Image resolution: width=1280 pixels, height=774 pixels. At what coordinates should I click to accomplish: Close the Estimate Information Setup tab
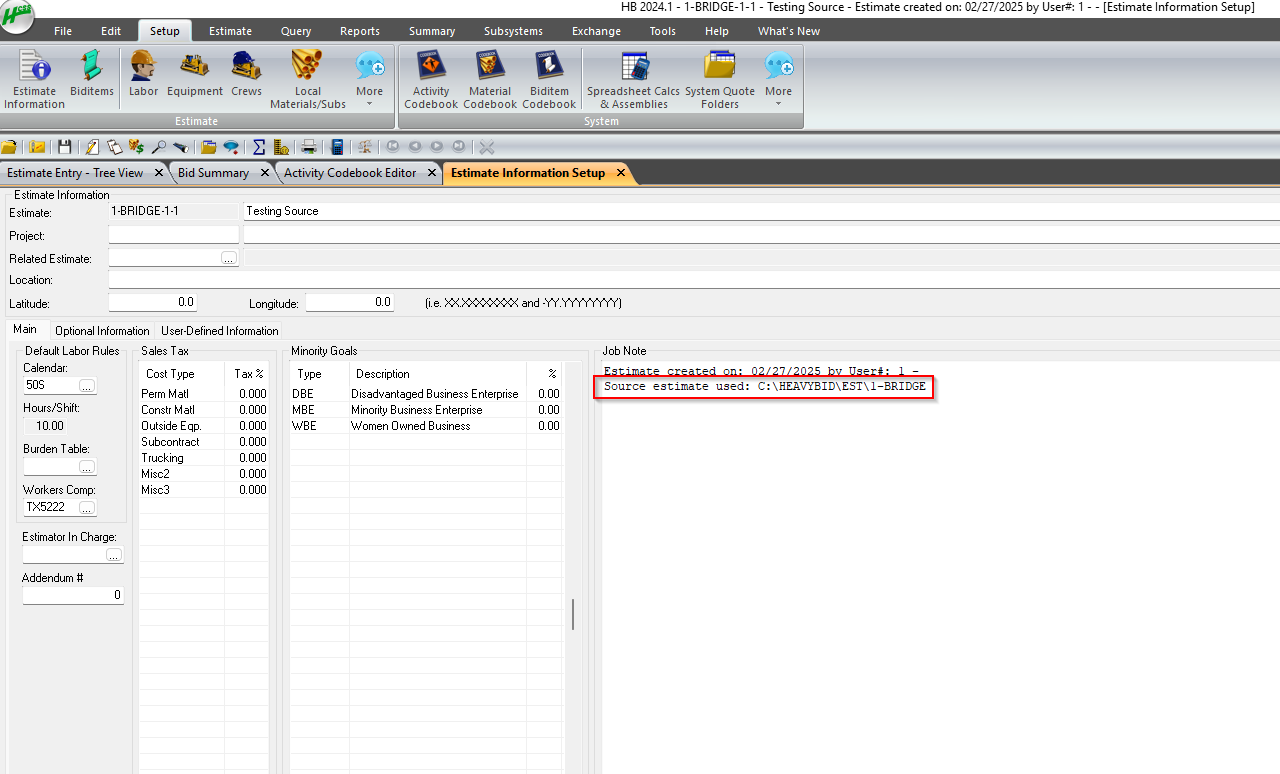621,173
